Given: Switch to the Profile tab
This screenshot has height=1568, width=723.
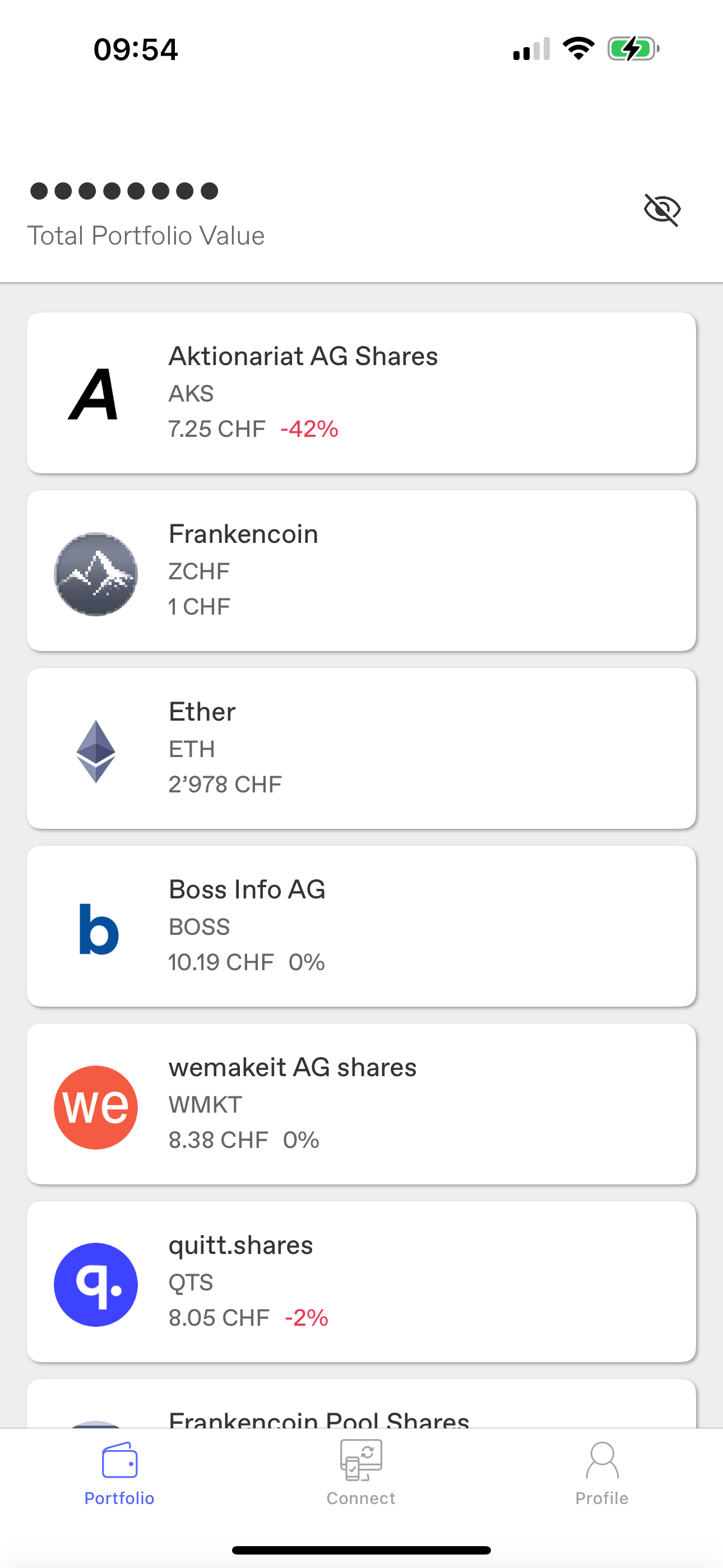Looking at the screenshot, I should point(602,1472).
